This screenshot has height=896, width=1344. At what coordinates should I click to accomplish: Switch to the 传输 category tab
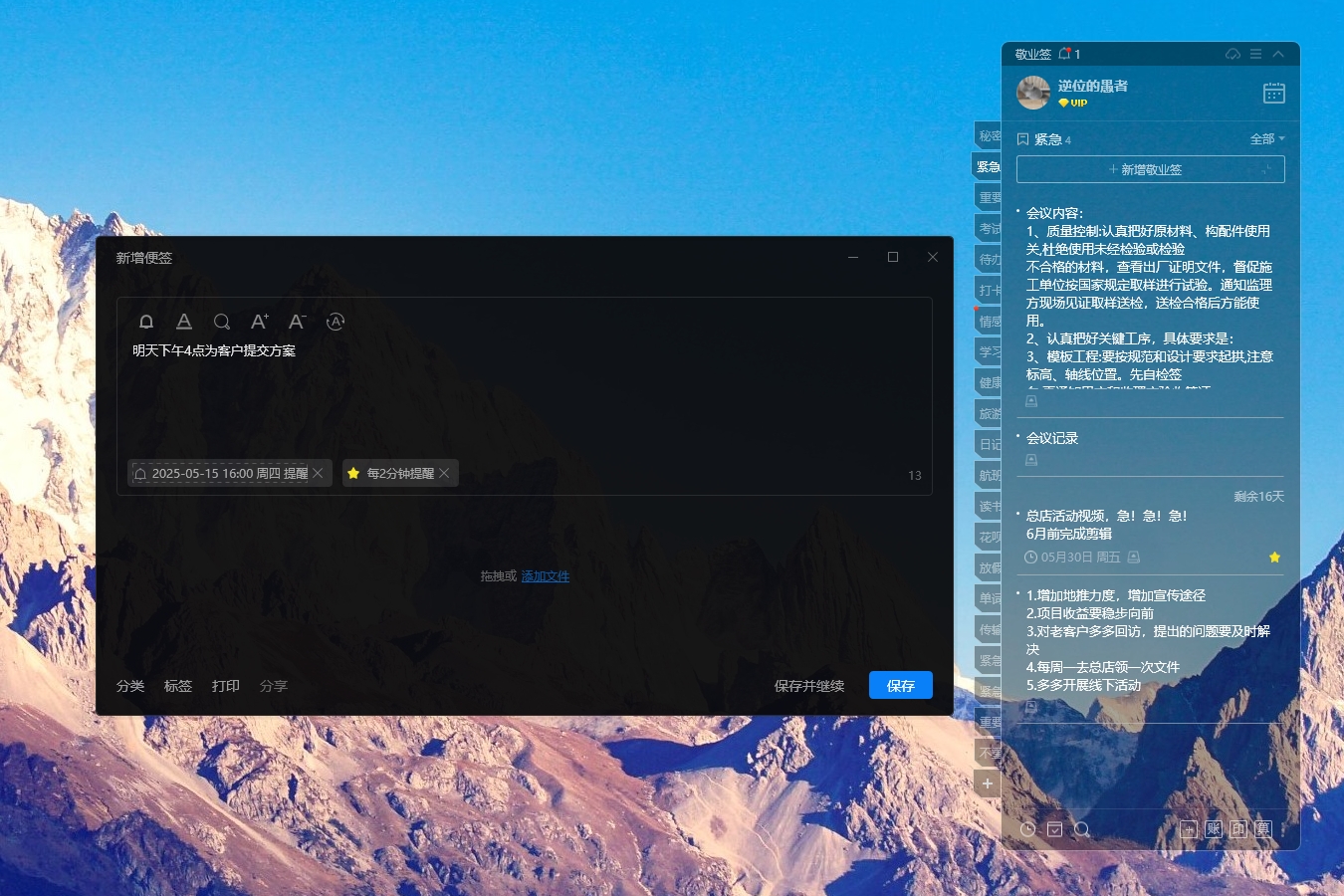pyautogui.click(x=988, y=629)
